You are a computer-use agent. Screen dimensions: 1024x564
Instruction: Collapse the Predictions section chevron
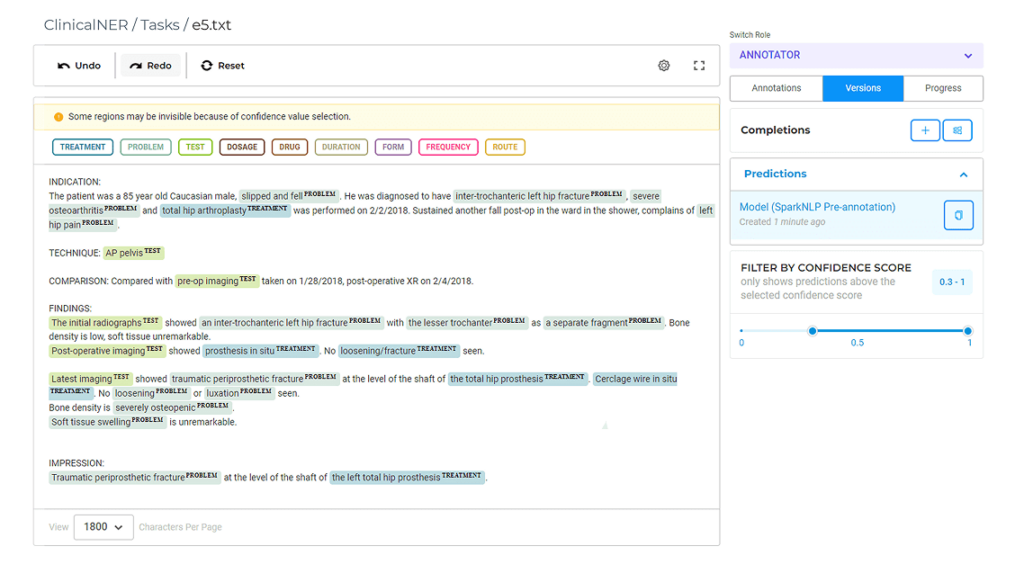pyautogui.click(x=963, y=174)
